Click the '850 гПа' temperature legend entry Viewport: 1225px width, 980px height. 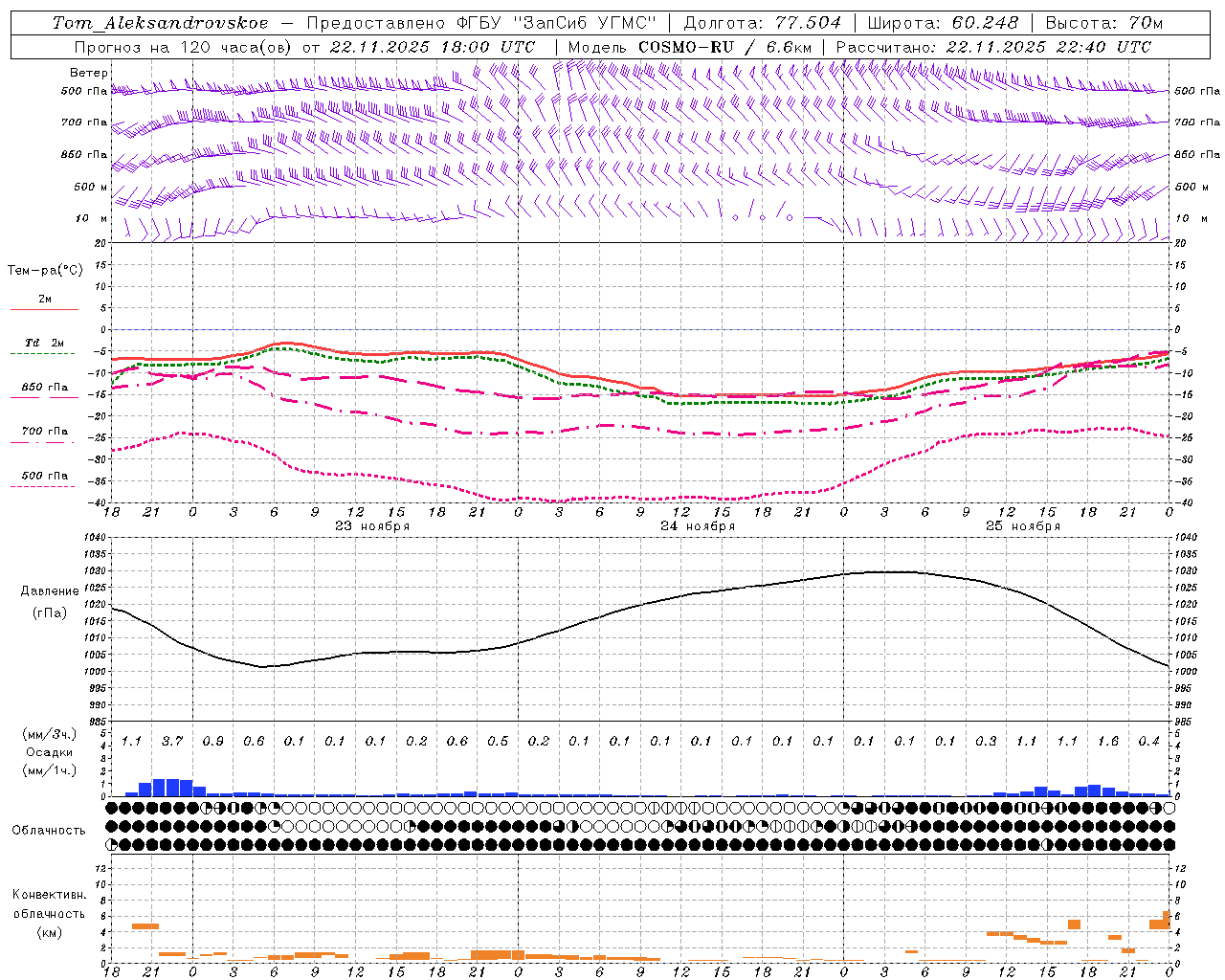click(45, 388)
